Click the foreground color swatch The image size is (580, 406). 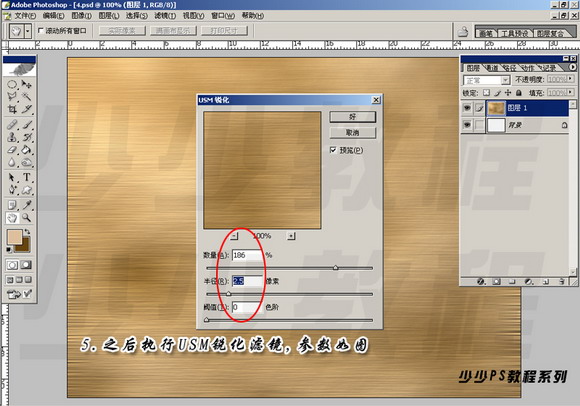coord(15,237)
